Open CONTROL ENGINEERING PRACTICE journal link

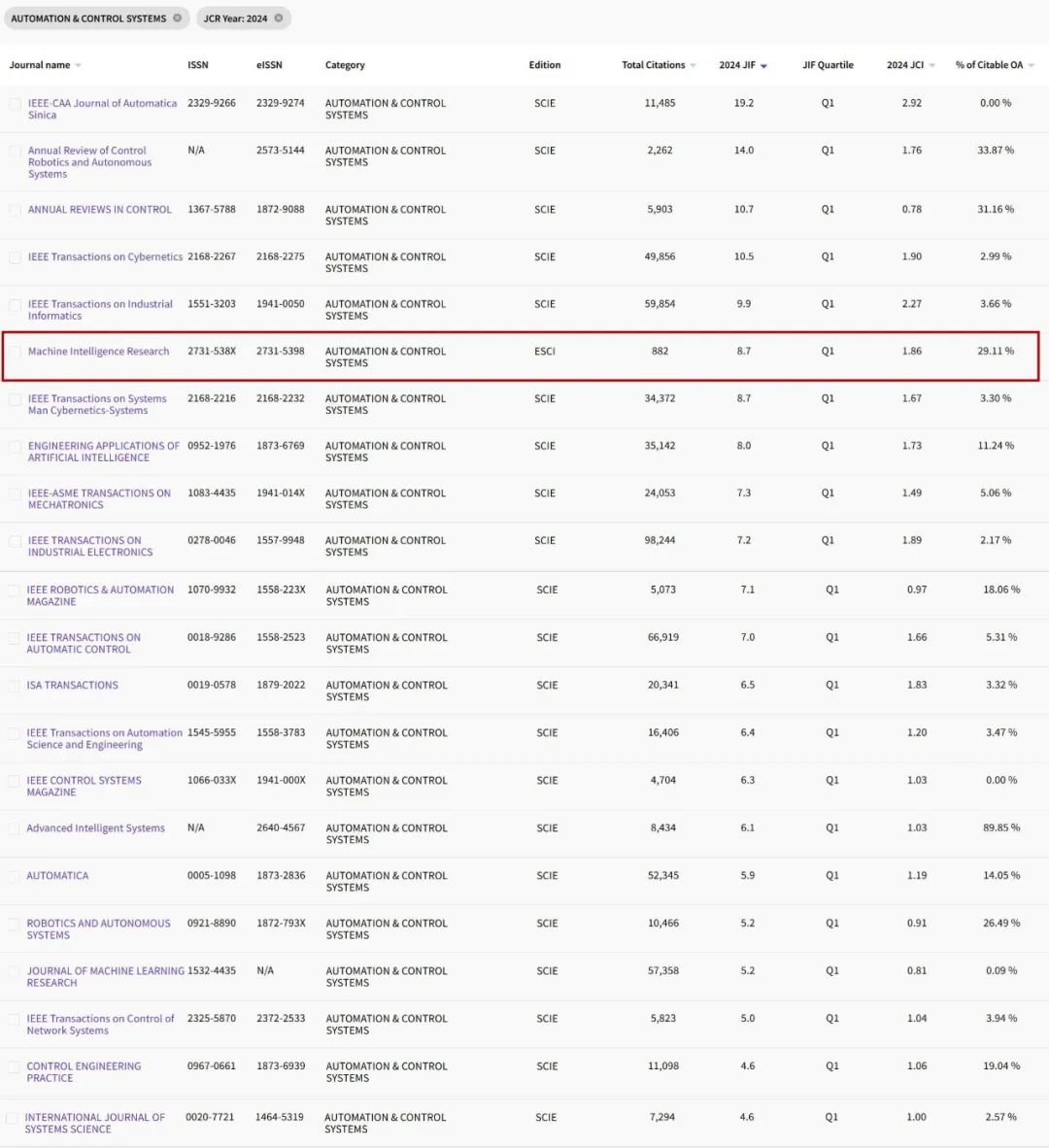point(84,1072)
